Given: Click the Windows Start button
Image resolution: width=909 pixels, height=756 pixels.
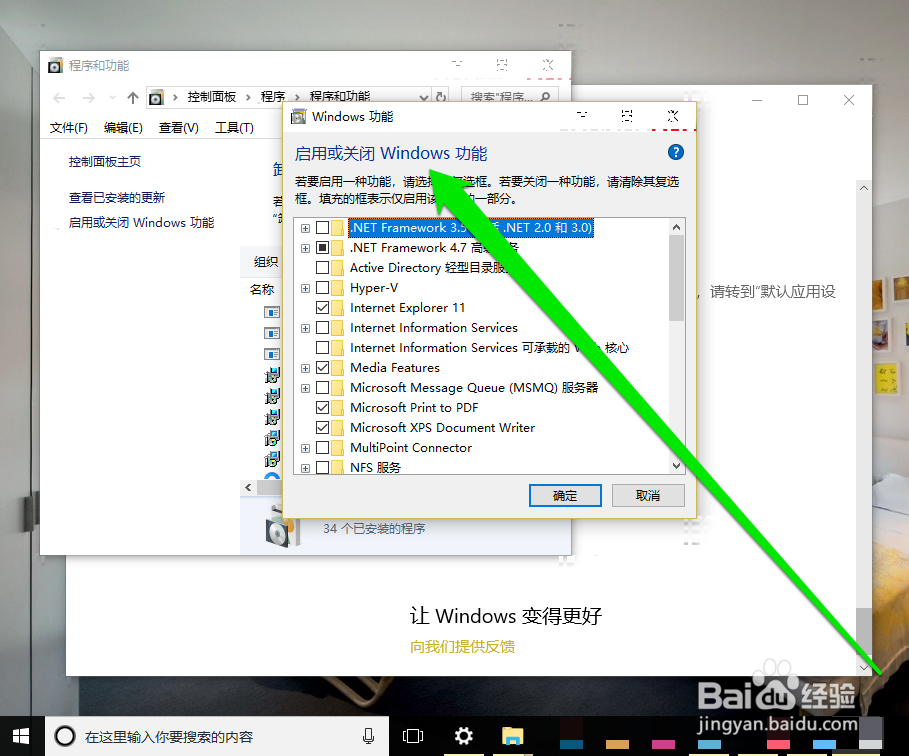Looking at the screenshot, I should point(20,735).
